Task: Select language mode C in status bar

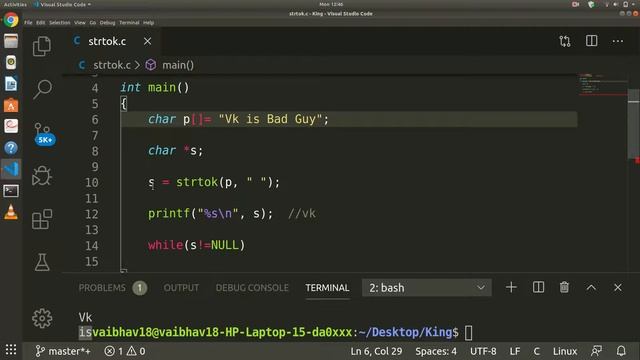Action: [x=536, y=351]
